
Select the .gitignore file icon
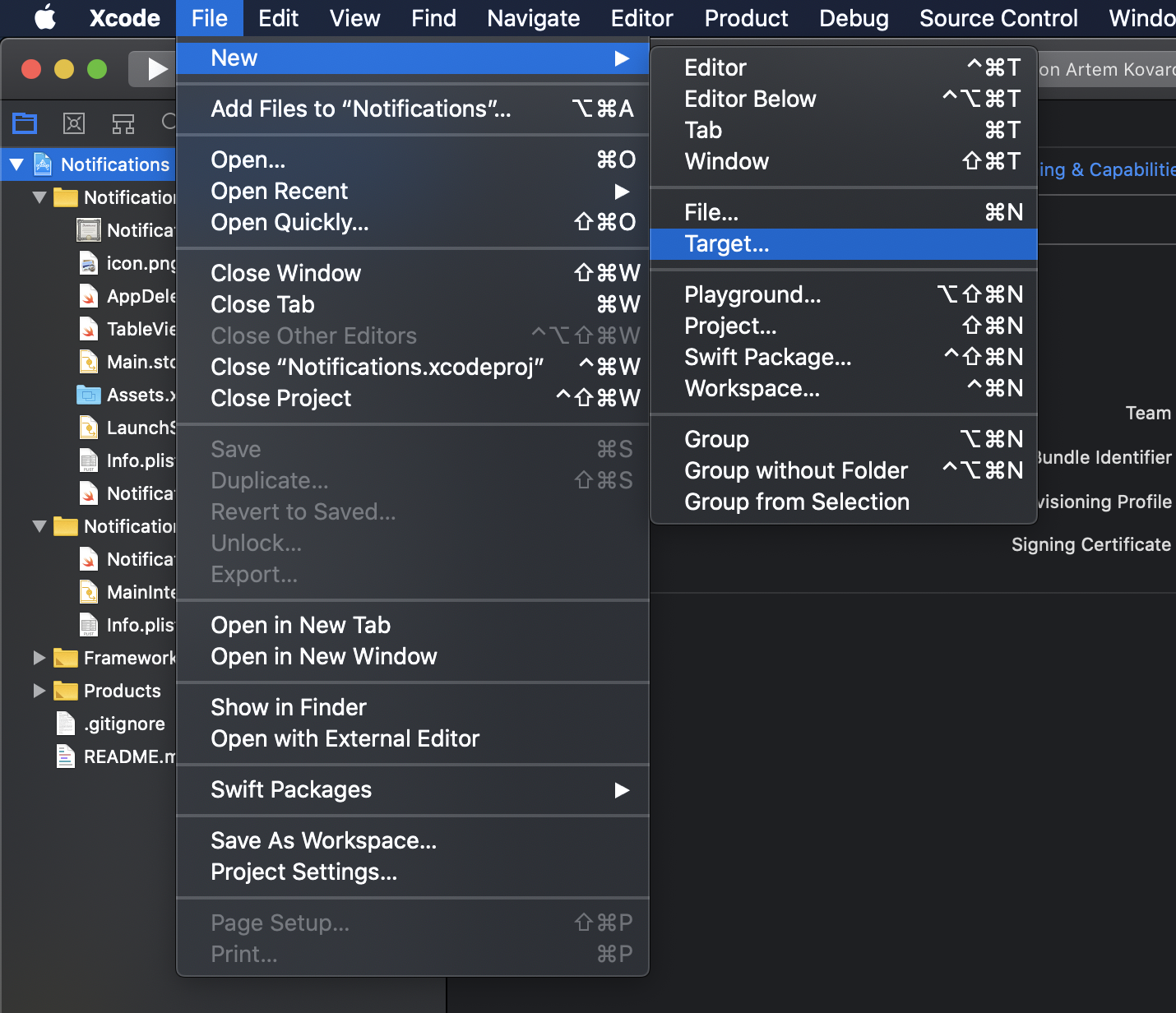point(66,724)
